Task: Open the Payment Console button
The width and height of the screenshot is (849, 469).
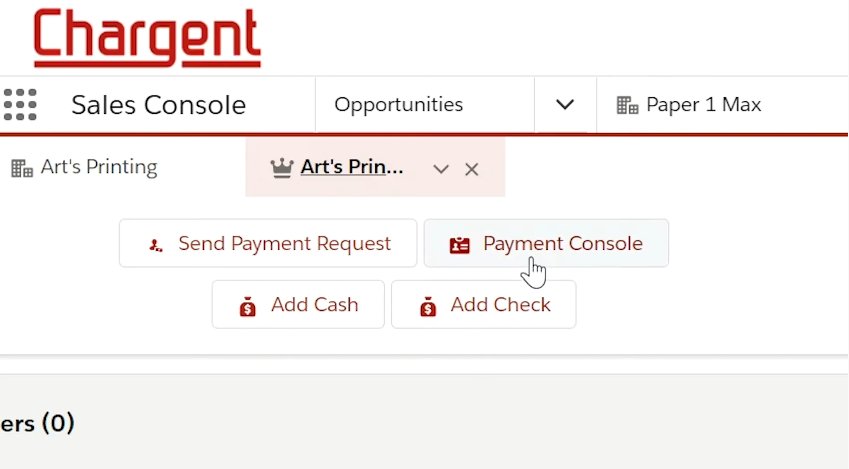Action: pyautogui.click(x=546, y=243)
